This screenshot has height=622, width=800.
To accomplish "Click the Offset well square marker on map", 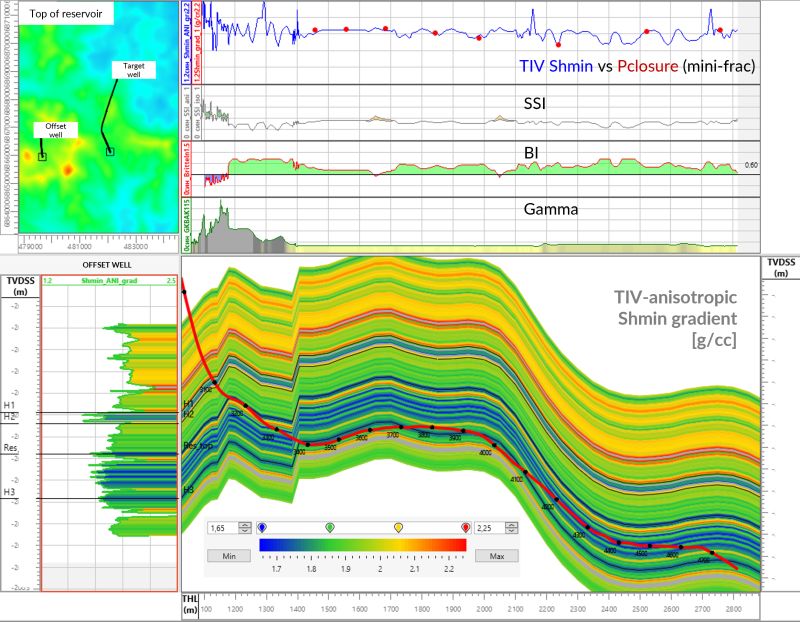I will (42, 156).
